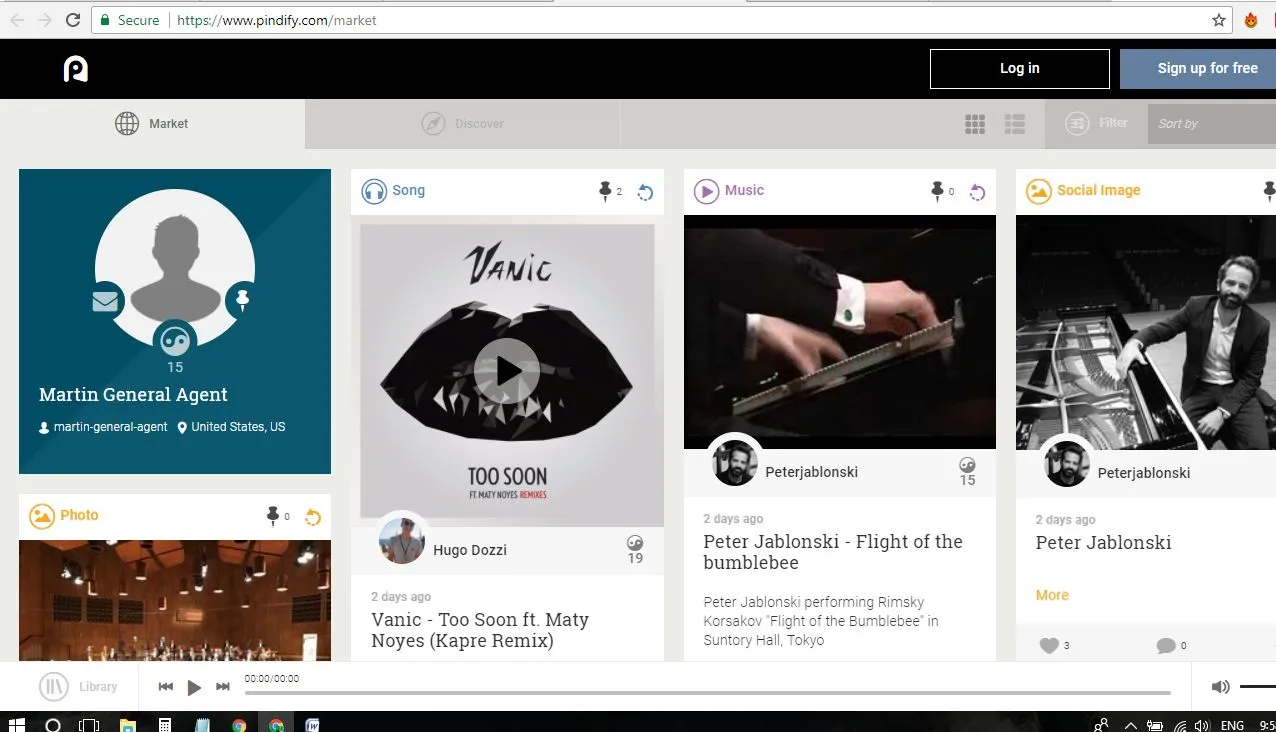Open Calculator from the taskbar

coord(165,725)
